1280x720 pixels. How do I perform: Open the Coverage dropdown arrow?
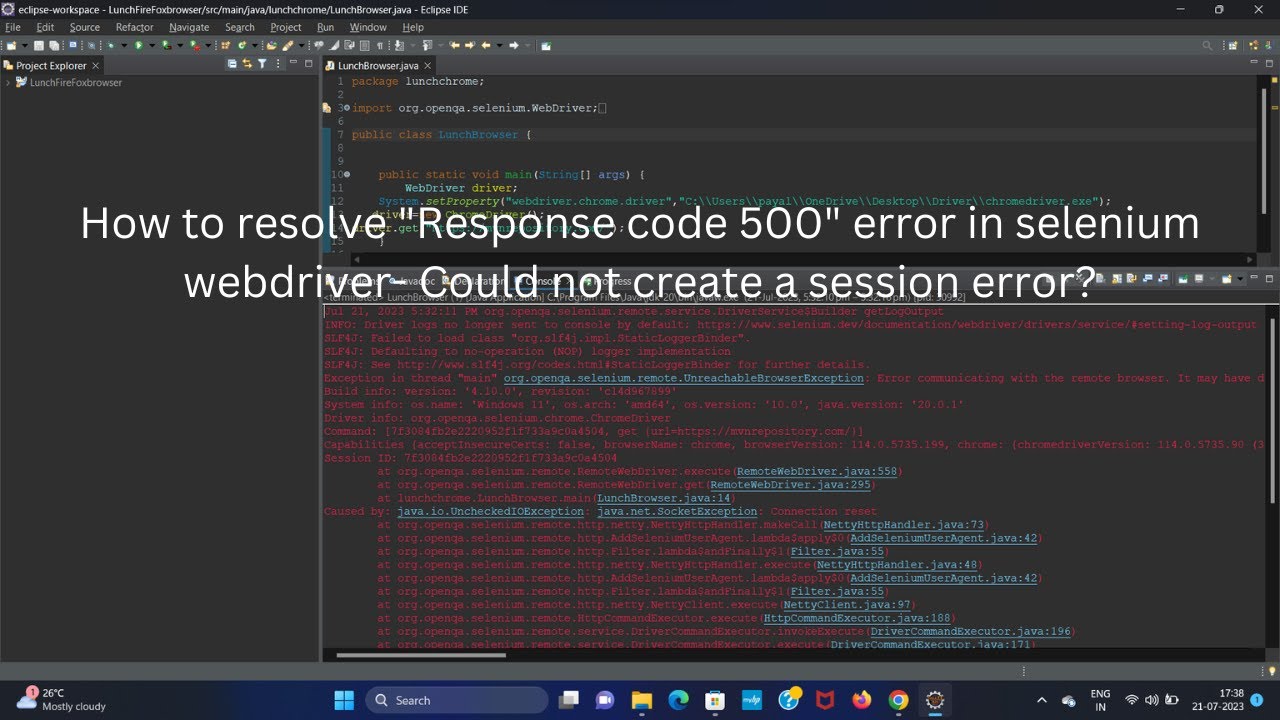click(179, 45)
